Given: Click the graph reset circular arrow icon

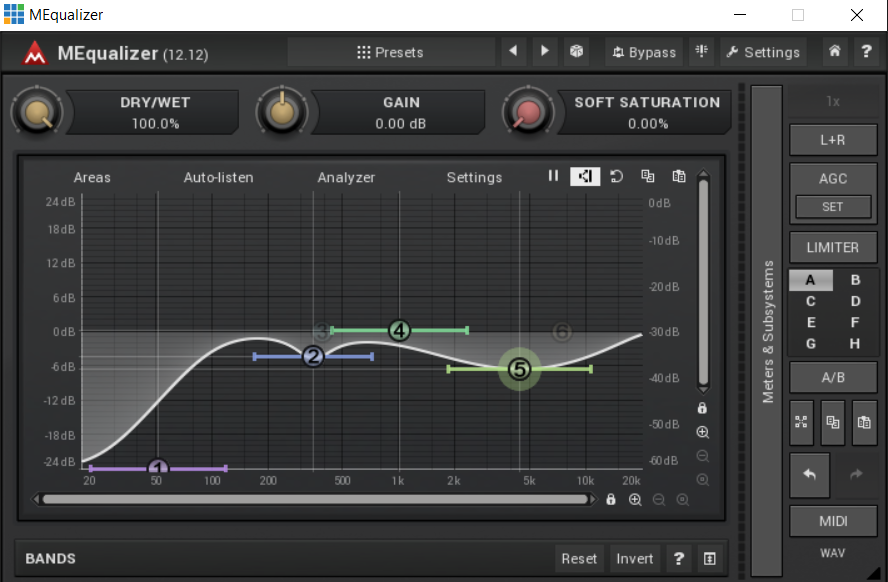Looking at the screenshot, I should 617,176.
